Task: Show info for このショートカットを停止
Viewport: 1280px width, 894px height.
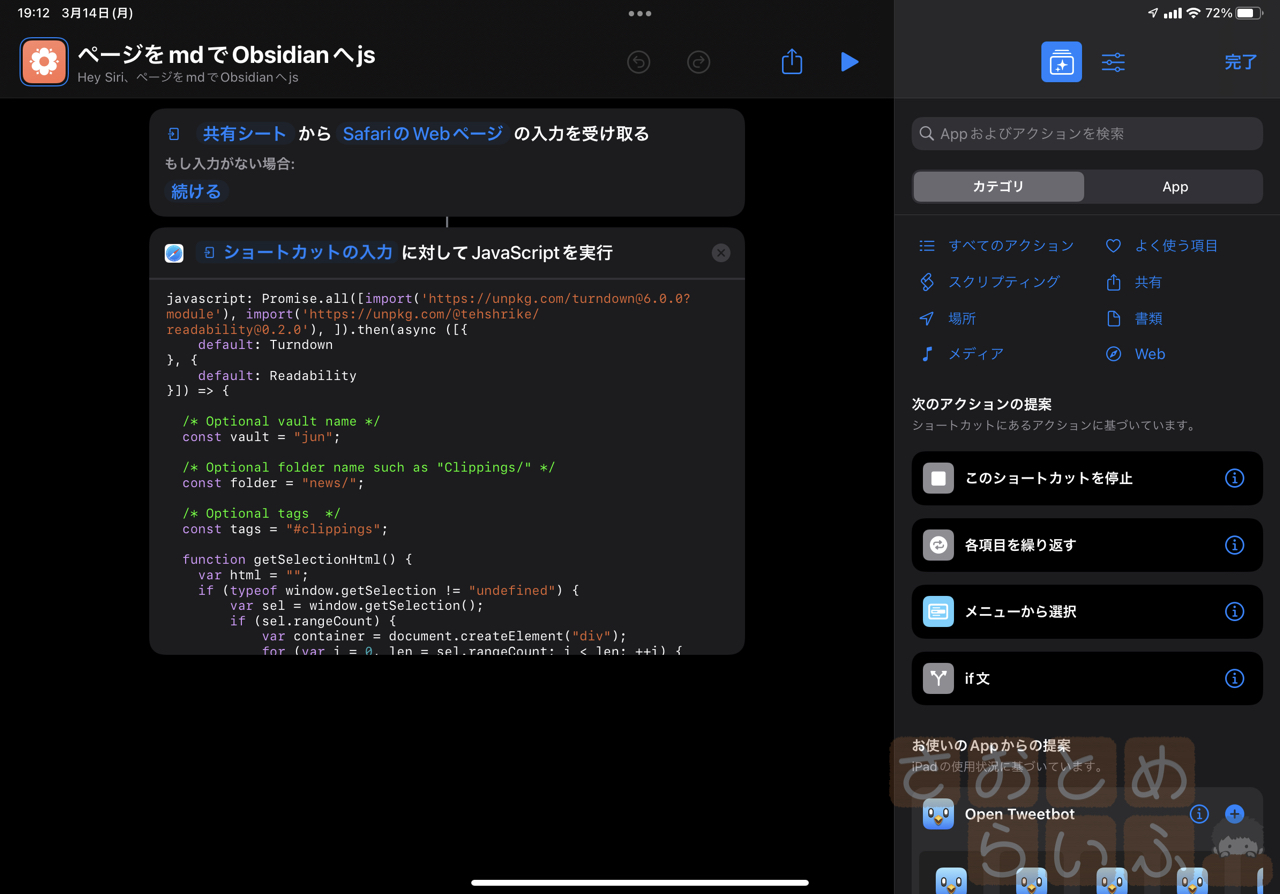Action: coord(1235,478)
